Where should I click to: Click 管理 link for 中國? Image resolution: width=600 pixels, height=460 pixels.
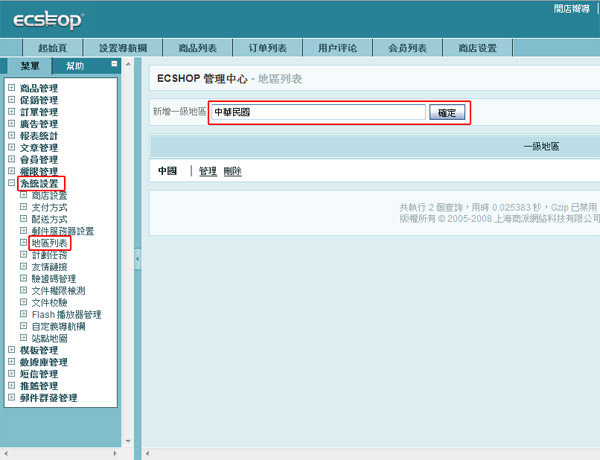[207, 171]
